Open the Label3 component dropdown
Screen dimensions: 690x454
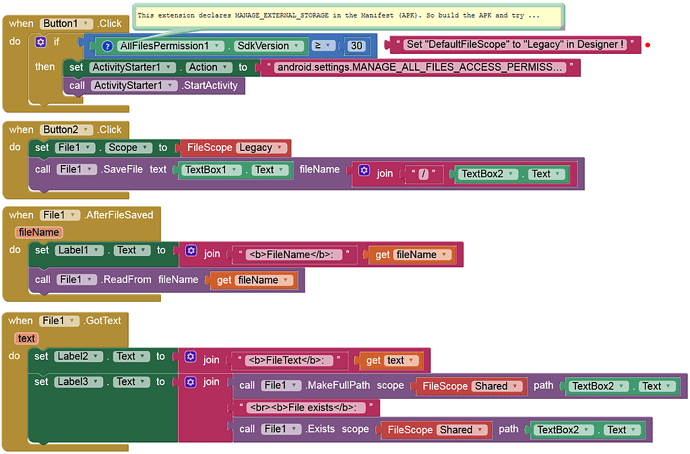[79, 382]
